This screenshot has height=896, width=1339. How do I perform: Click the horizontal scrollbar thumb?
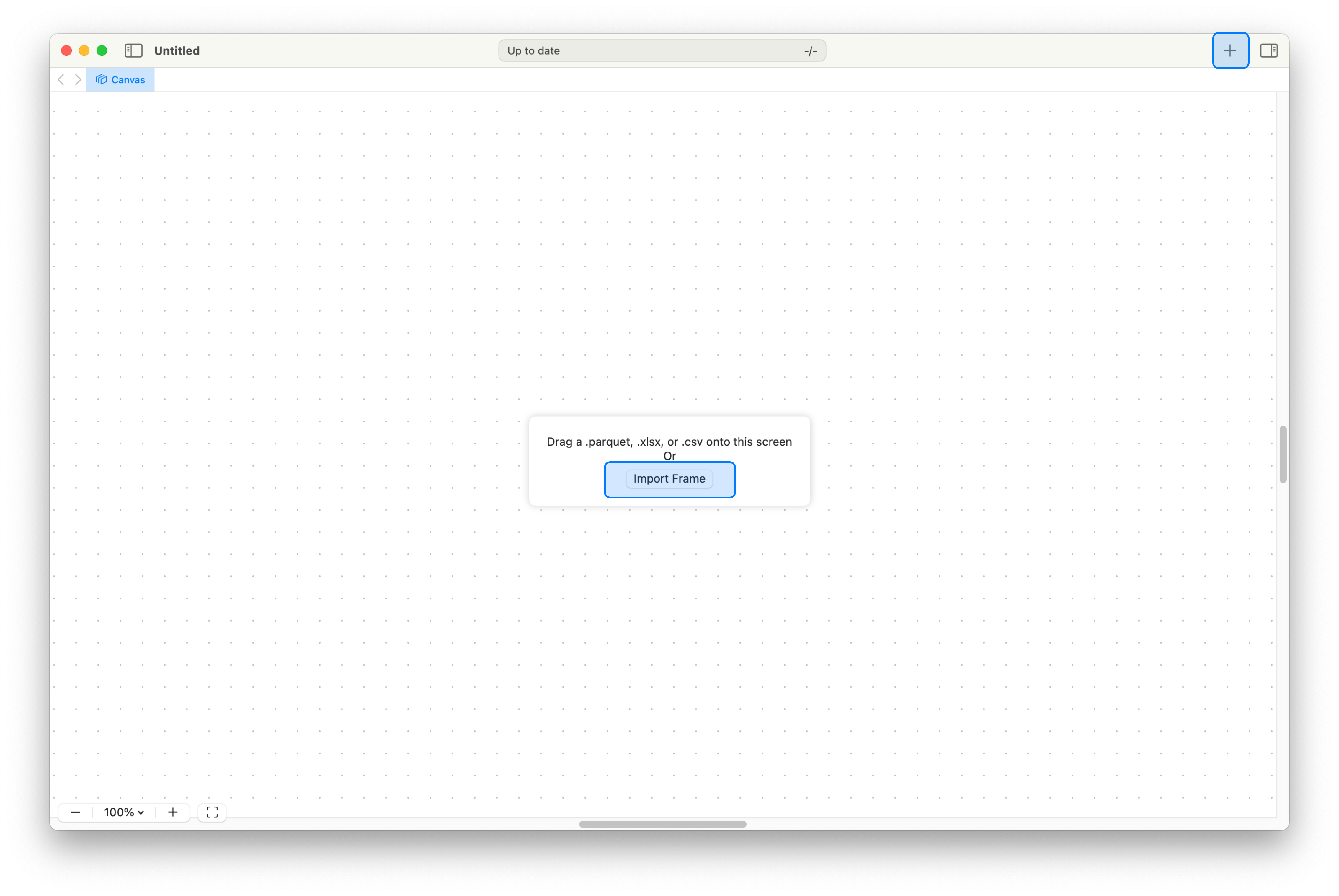(662, 824)
